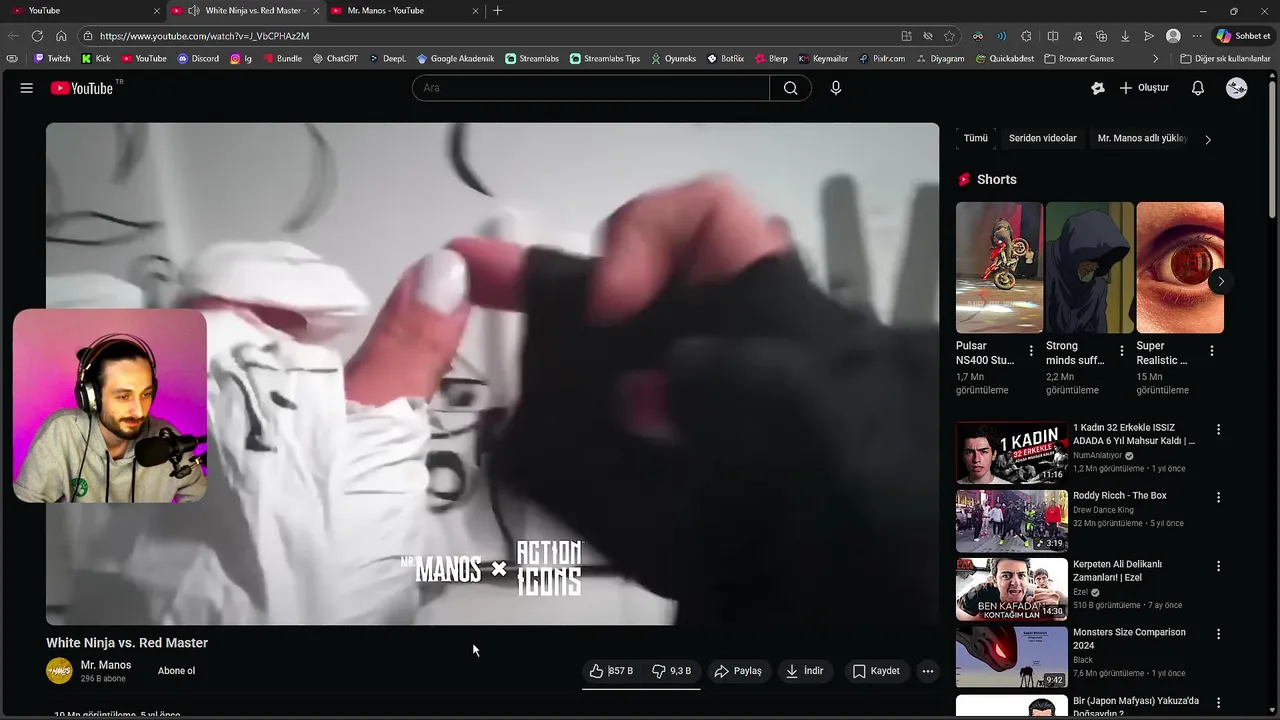The image size is (1280, 720).
Task: Switch to the first YouTube tab
Action: [x=86, y=11]
